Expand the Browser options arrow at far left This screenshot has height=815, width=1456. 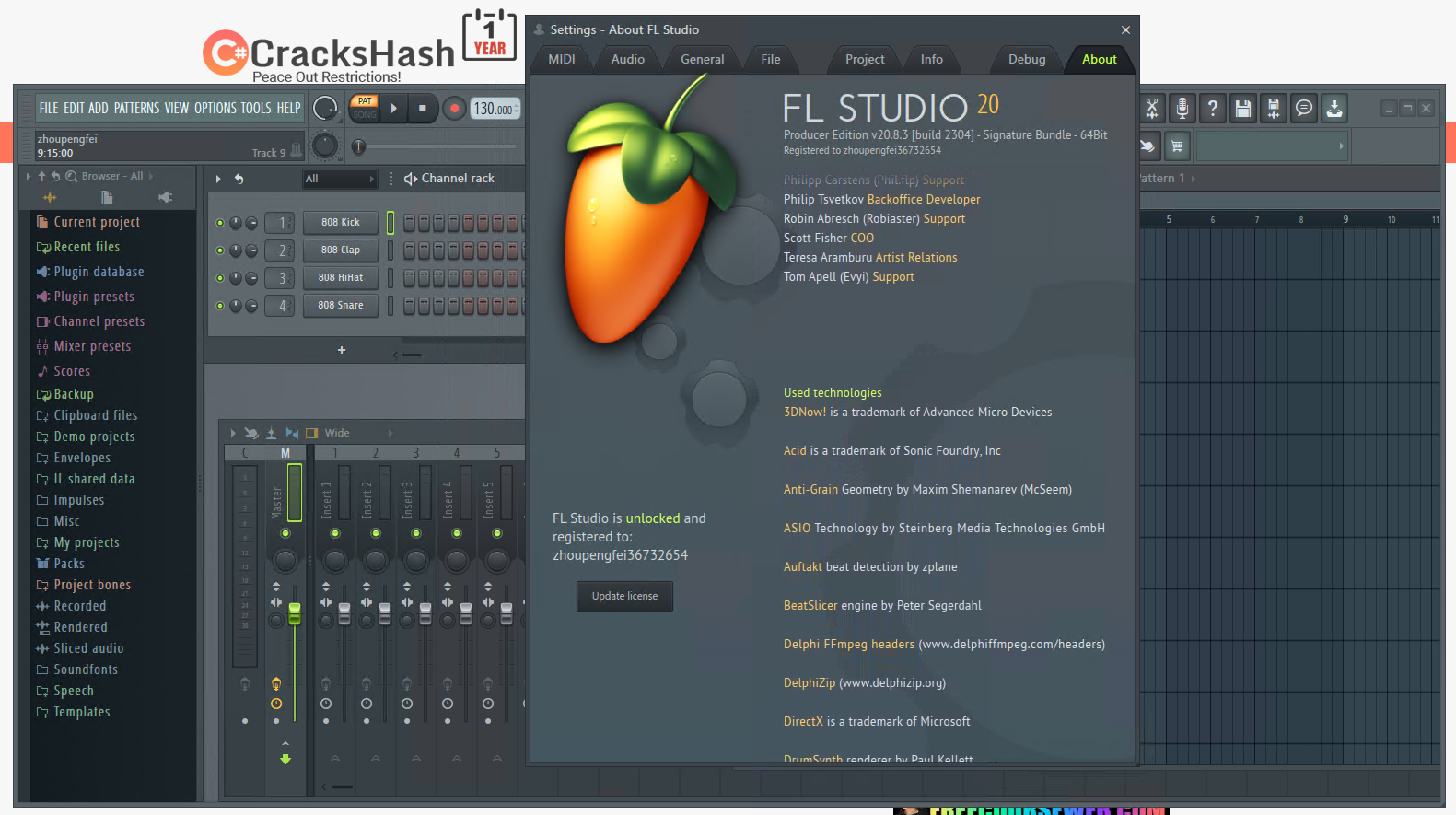[x=29, y=176]
